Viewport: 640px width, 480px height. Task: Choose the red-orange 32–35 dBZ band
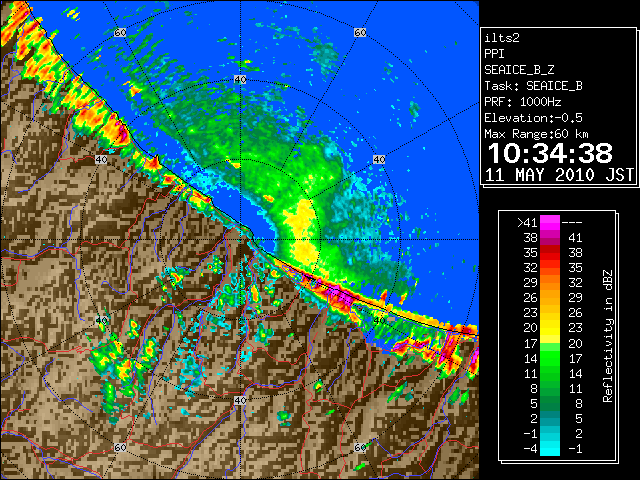pyautogui.click(x=550, y=268)
